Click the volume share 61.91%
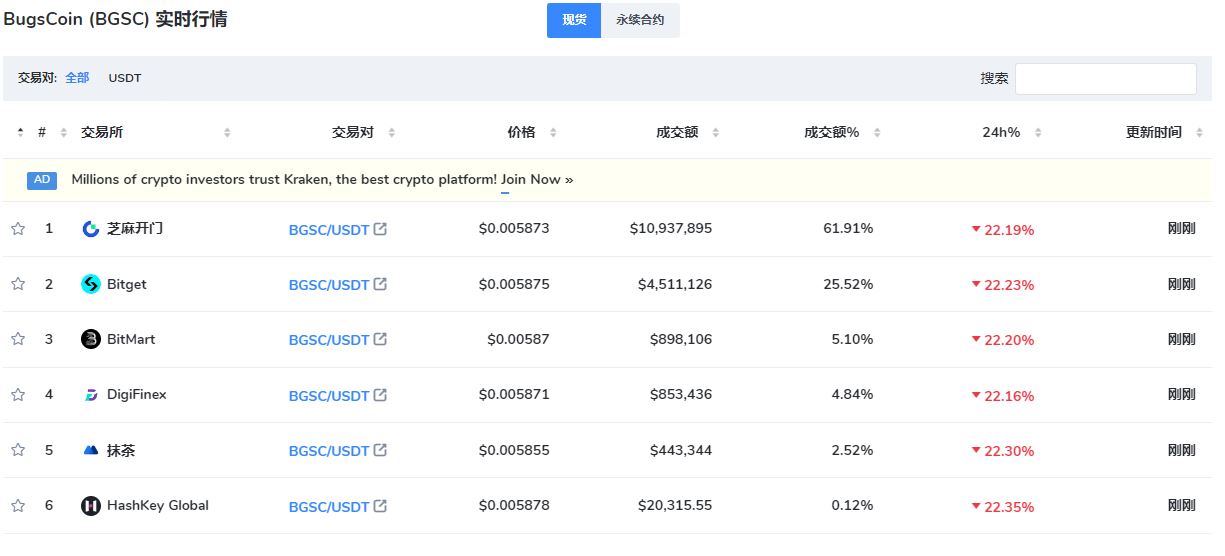Viewport: 1225px width, 556px height. [x=848, y=229]
